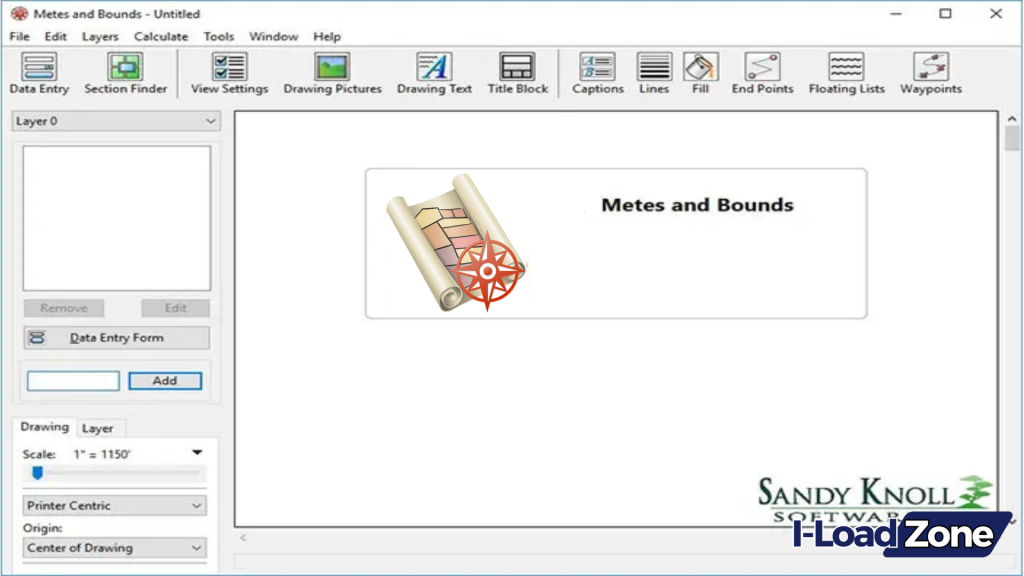
Task: Change the Printer Centric drawing mode dropdown
Action: tap(113, 505)
